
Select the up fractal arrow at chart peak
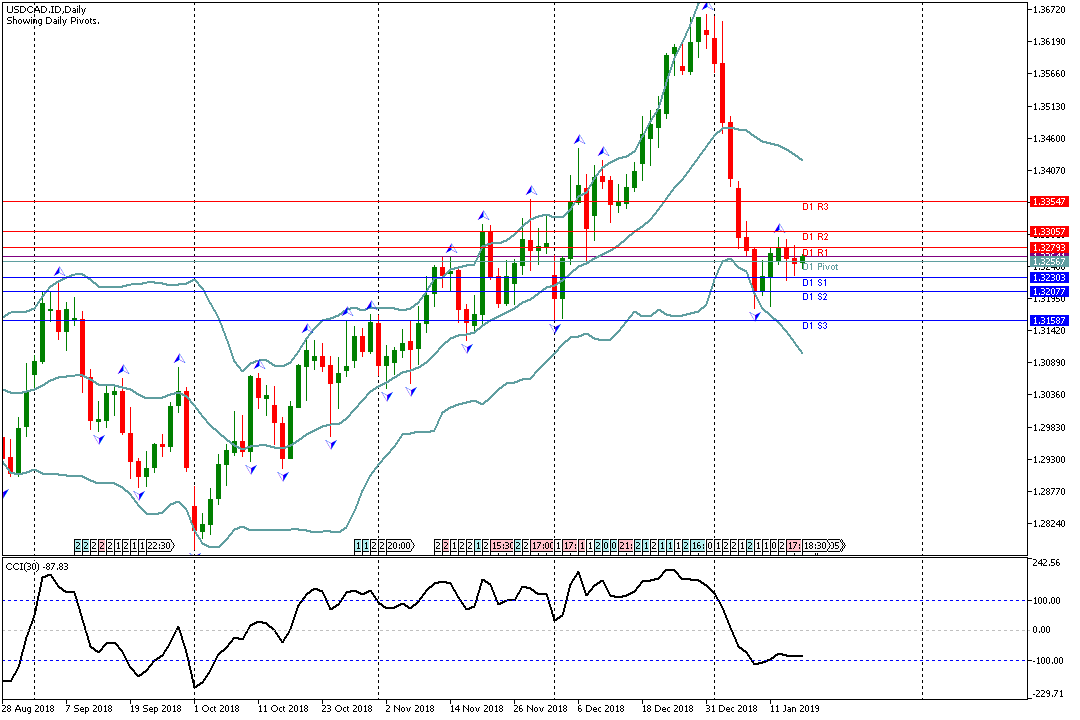point(706,6)
